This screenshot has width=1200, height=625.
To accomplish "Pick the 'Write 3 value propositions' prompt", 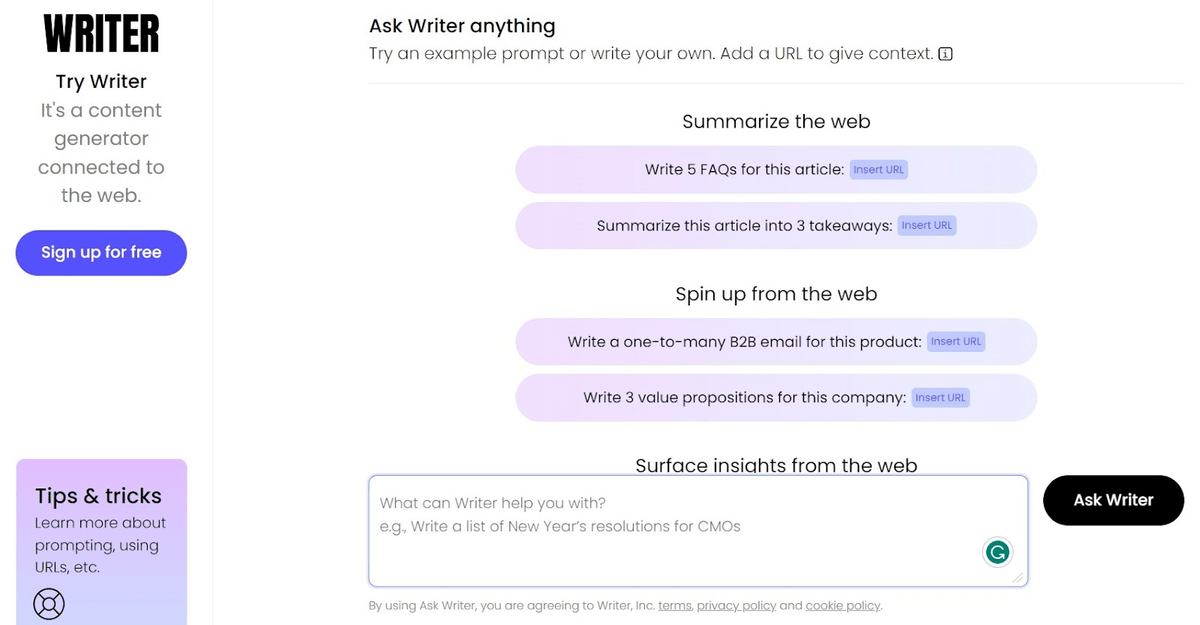I will click(x=744, y=398).
